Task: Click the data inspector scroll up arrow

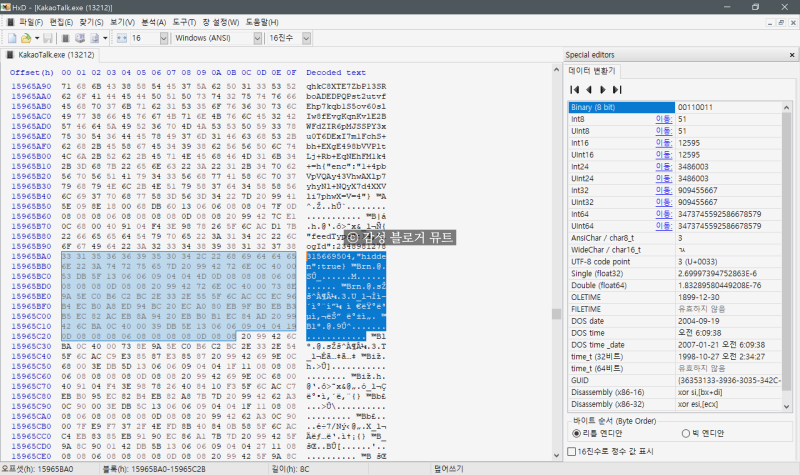Action: [x=786, y=107]
